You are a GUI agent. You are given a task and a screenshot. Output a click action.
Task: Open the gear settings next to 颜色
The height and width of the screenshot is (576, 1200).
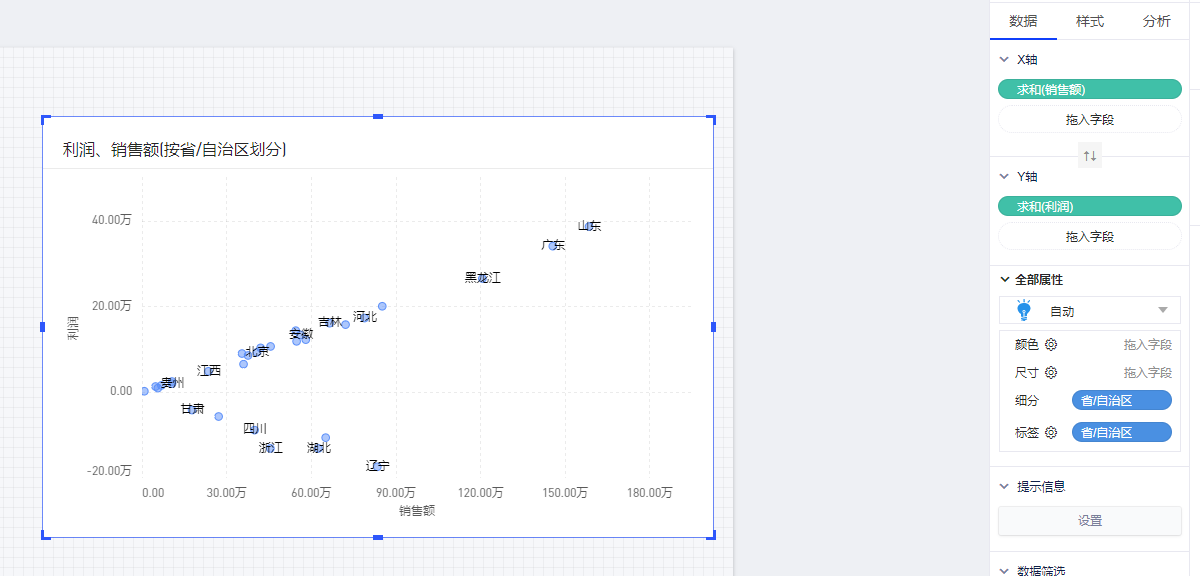(1051, 345)
